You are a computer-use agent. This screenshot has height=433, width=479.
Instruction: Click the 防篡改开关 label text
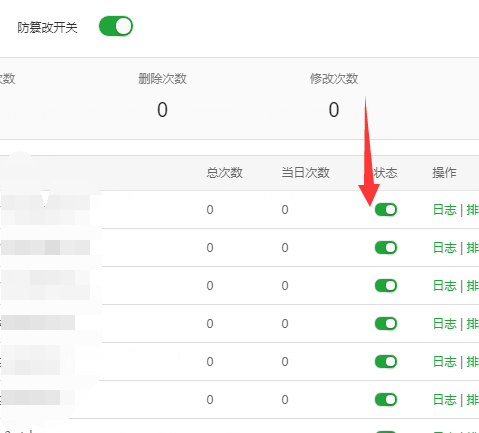click(47, 27)
